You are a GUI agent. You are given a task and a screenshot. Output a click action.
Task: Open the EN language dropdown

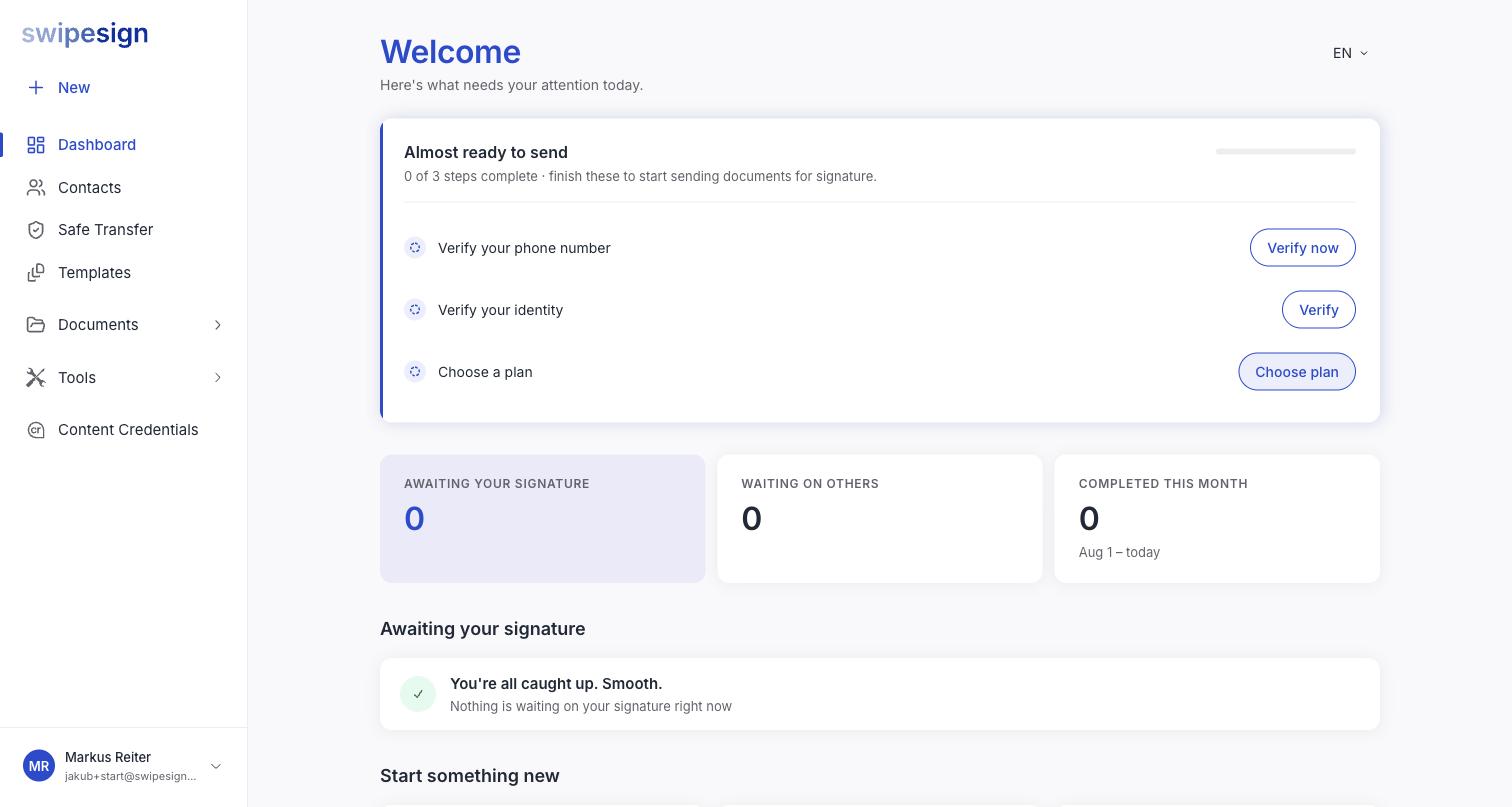click(1350, 53)
